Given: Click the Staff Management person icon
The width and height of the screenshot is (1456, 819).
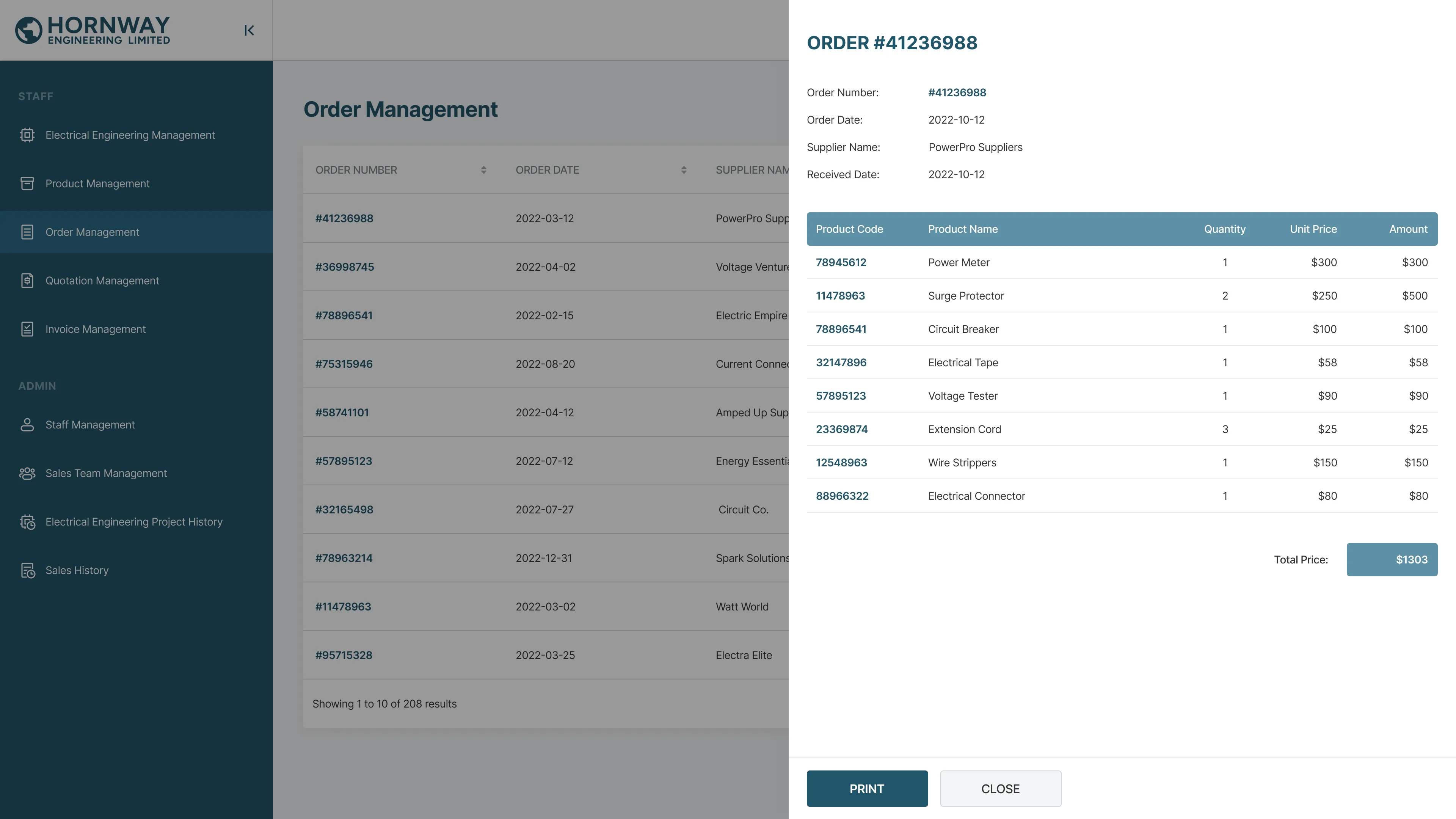Looking at the screenshot, I should [x=27, y=425].
